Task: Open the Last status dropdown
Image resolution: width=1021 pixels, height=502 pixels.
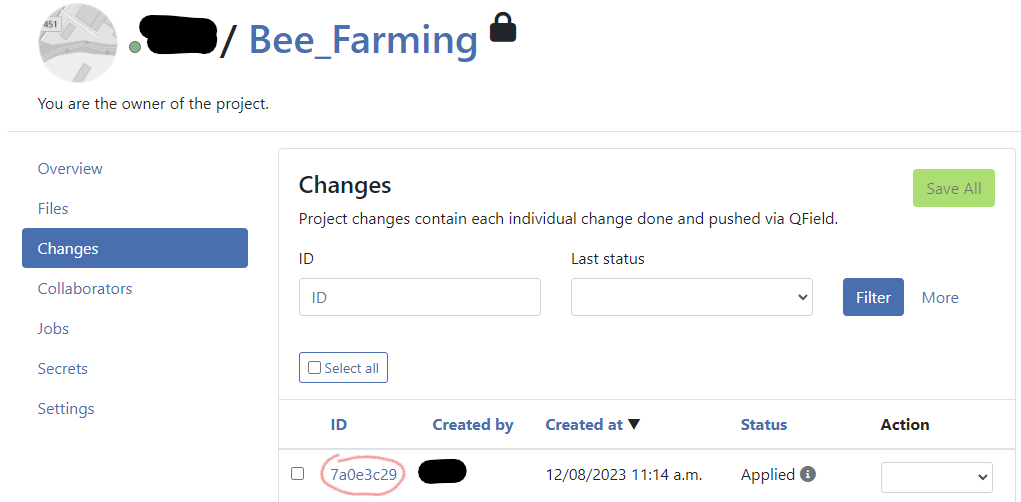Action: 691,297
